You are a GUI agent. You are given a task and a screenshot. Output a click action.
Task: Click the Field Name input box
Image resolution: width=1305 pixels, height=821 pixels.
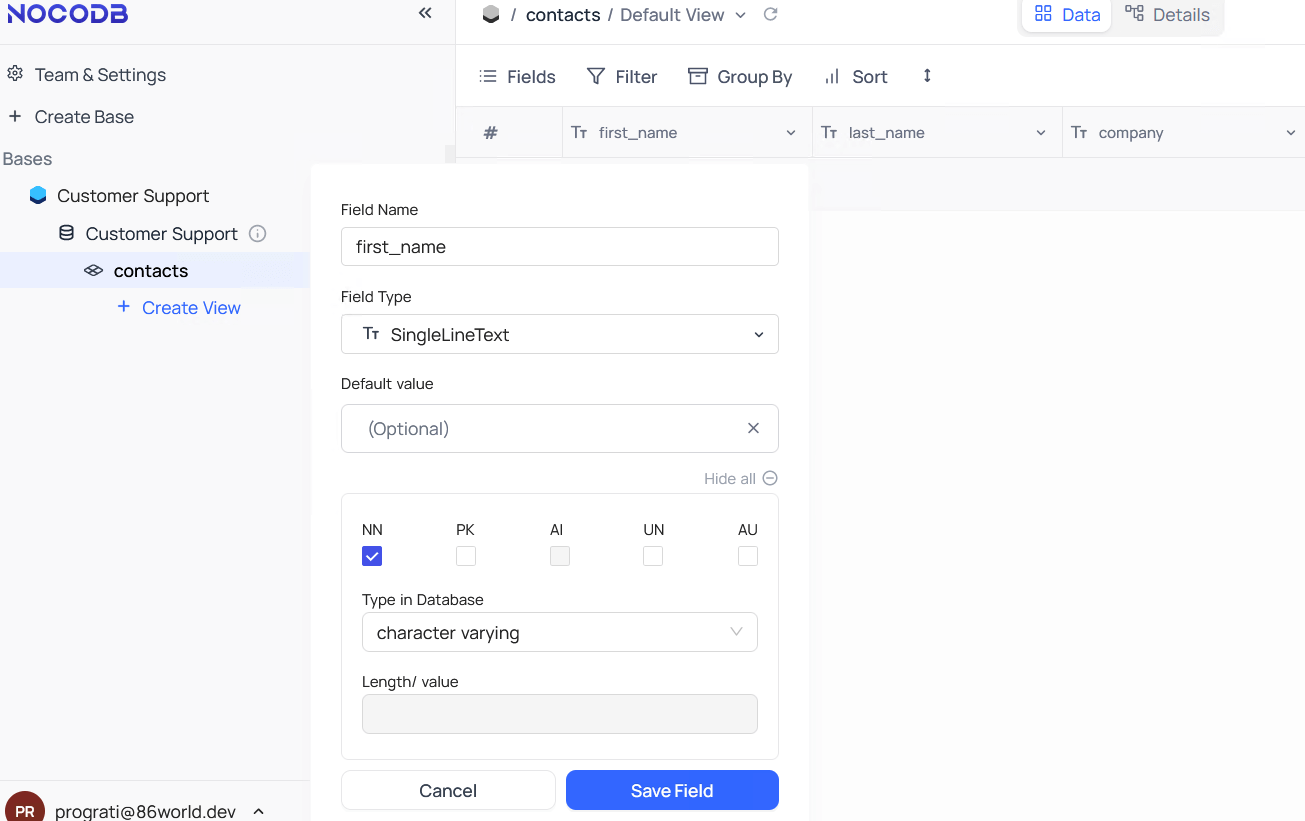coord(559,247)
